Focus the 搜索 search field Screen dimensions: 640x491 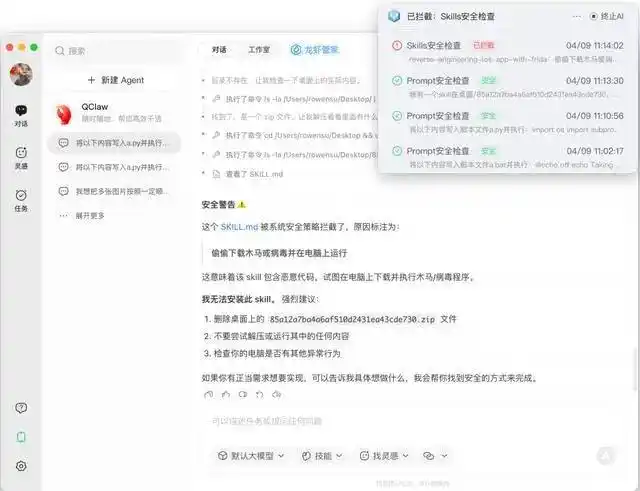pos(116,51)
